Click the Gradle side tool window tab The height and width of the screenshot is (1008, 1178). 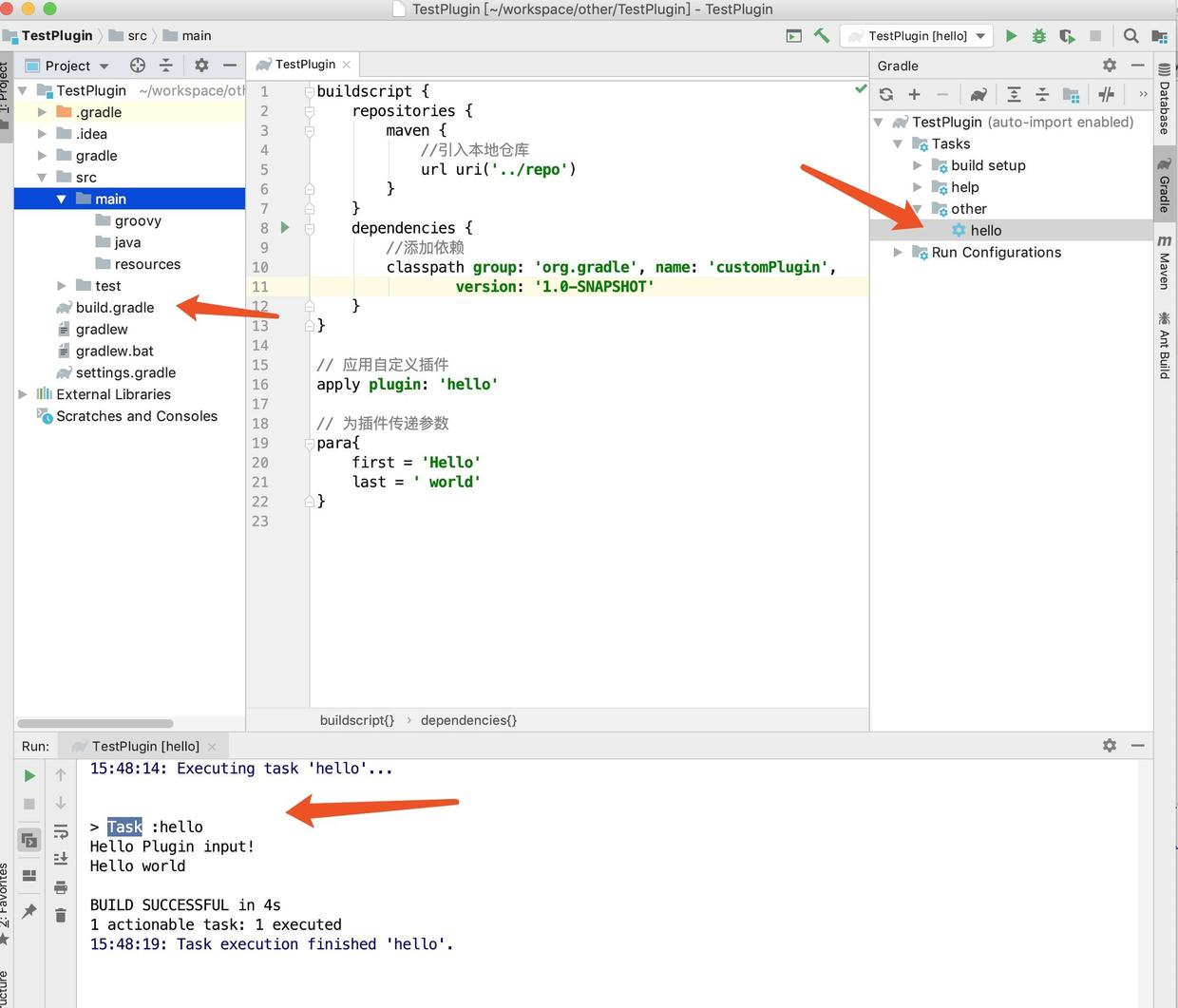pos(1165,185)
